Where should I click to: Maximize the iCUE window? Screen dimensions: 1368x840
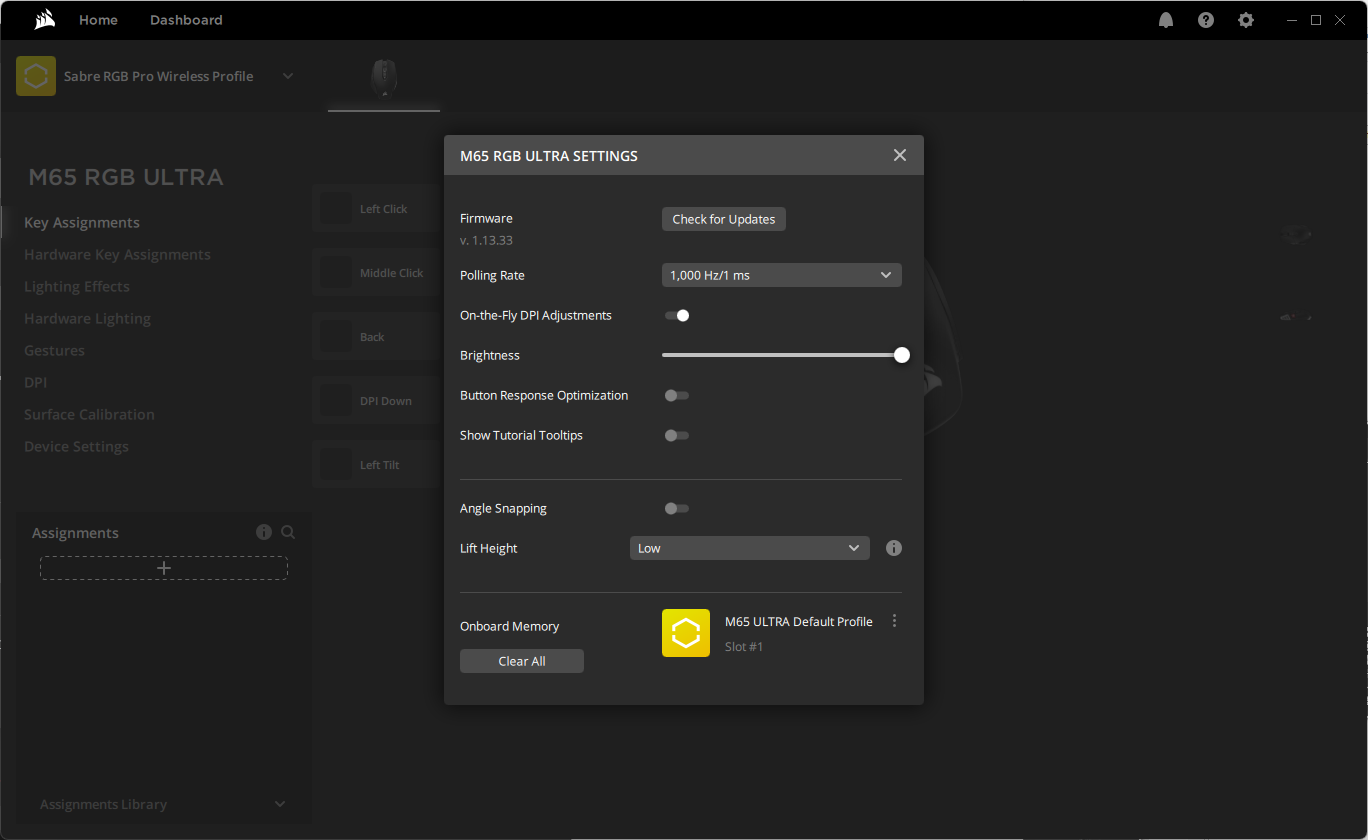(x=1316, y=20)
